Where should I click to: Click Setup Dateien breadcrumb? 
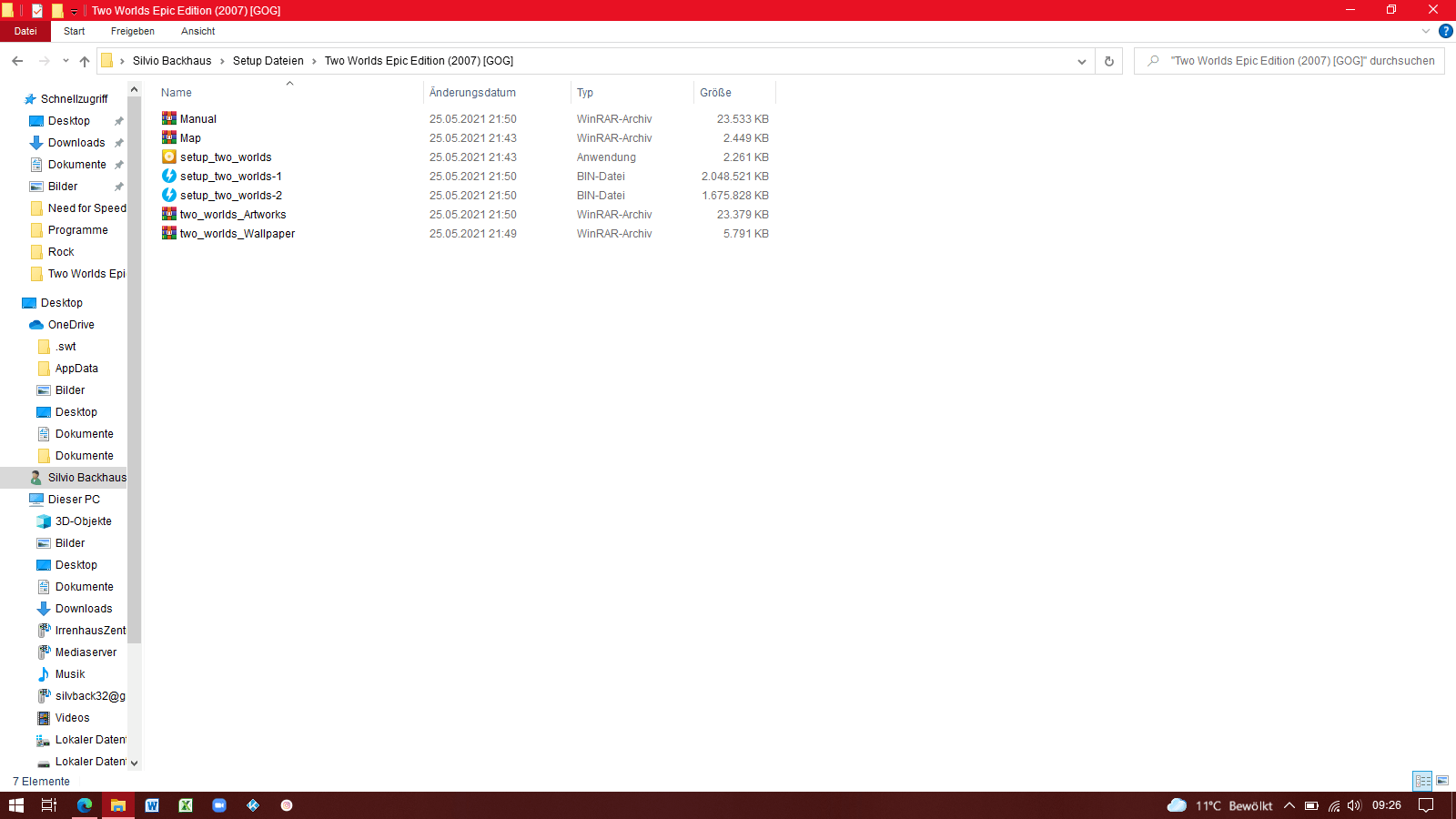(x=268, y=61)
